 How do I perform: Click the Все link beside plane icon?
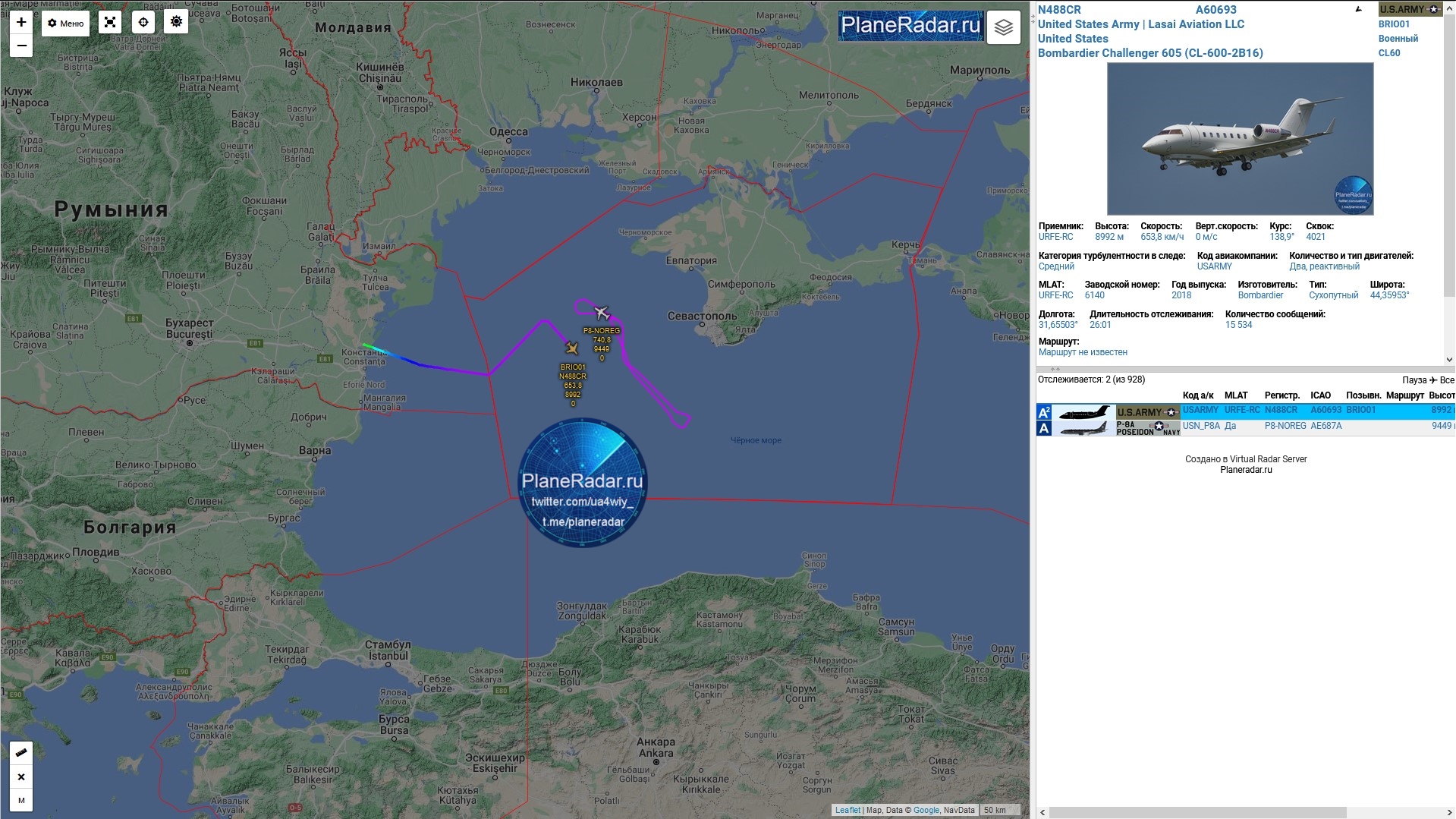pos(1447,380)
